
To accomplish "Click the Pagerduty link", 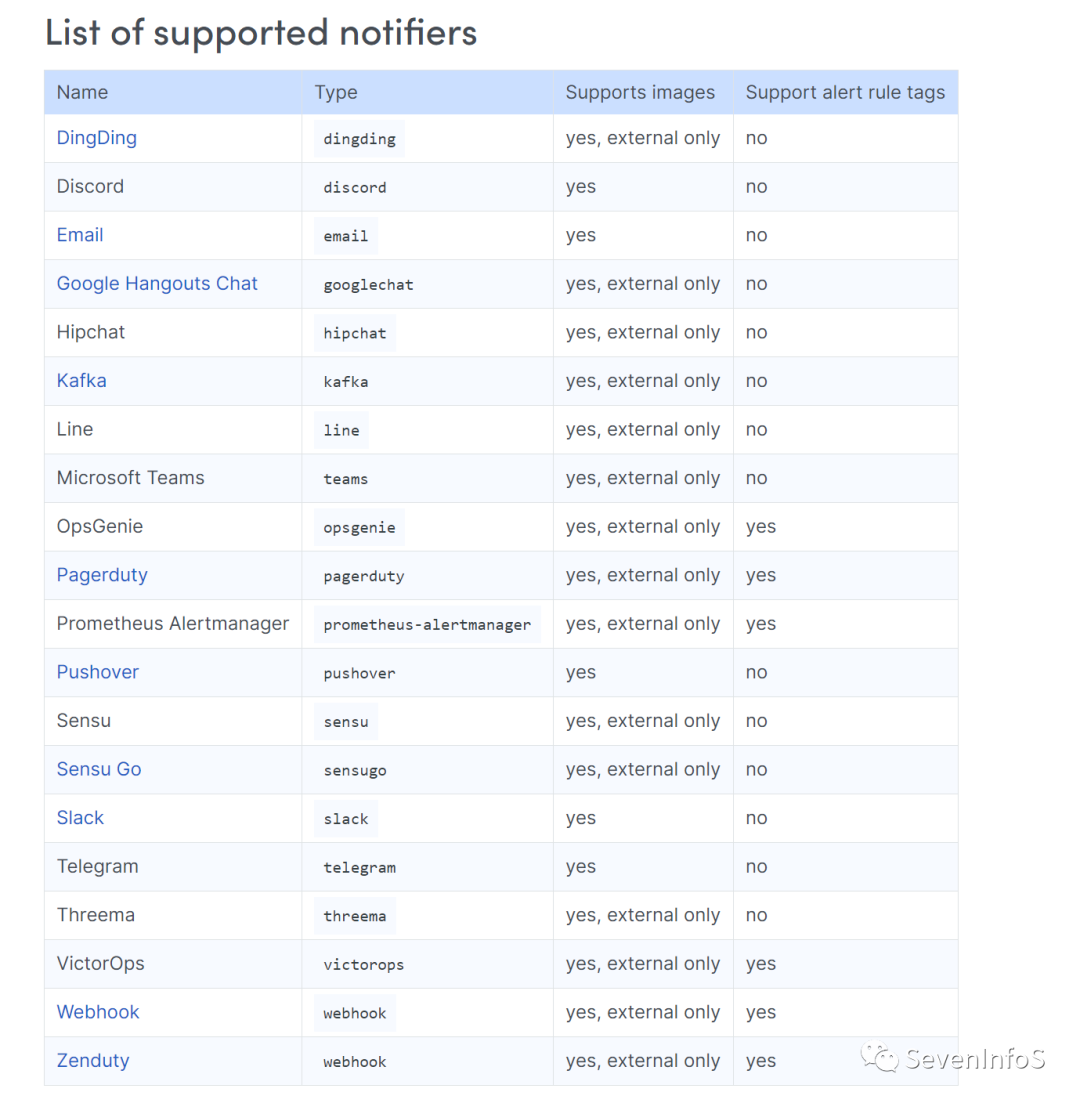I will [102, 575].
